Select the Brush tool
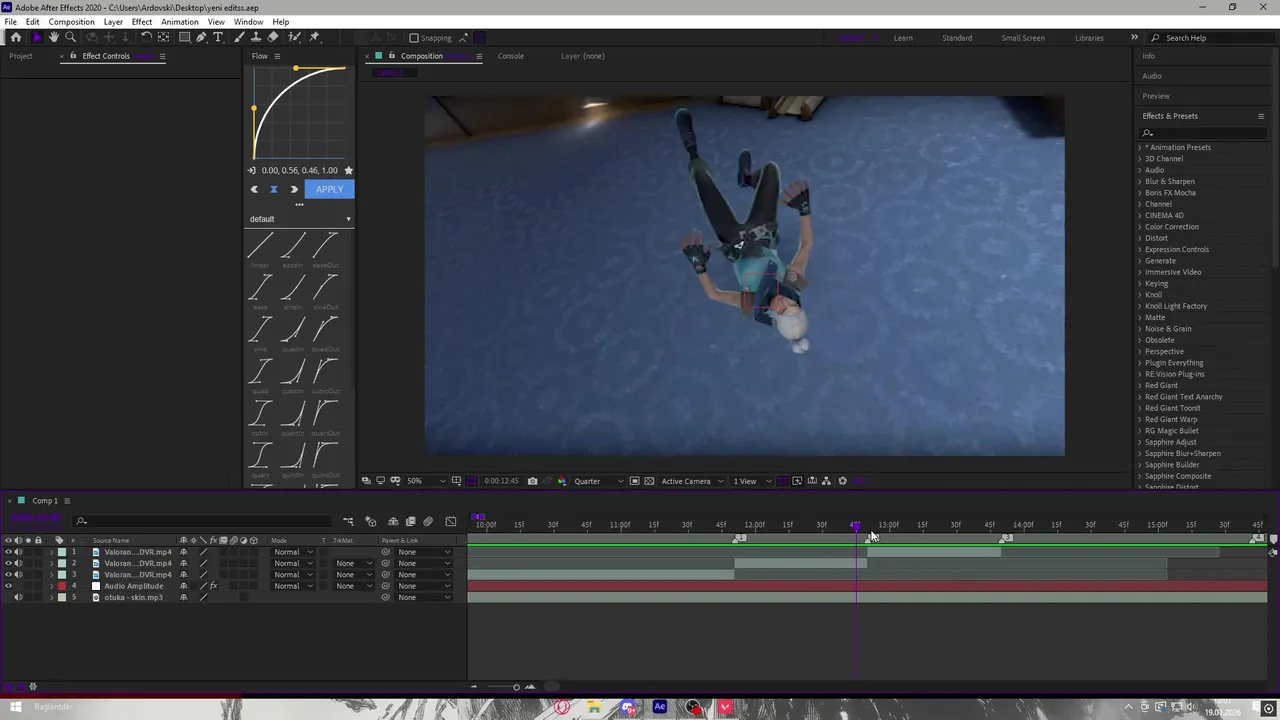 pos(240,38)
